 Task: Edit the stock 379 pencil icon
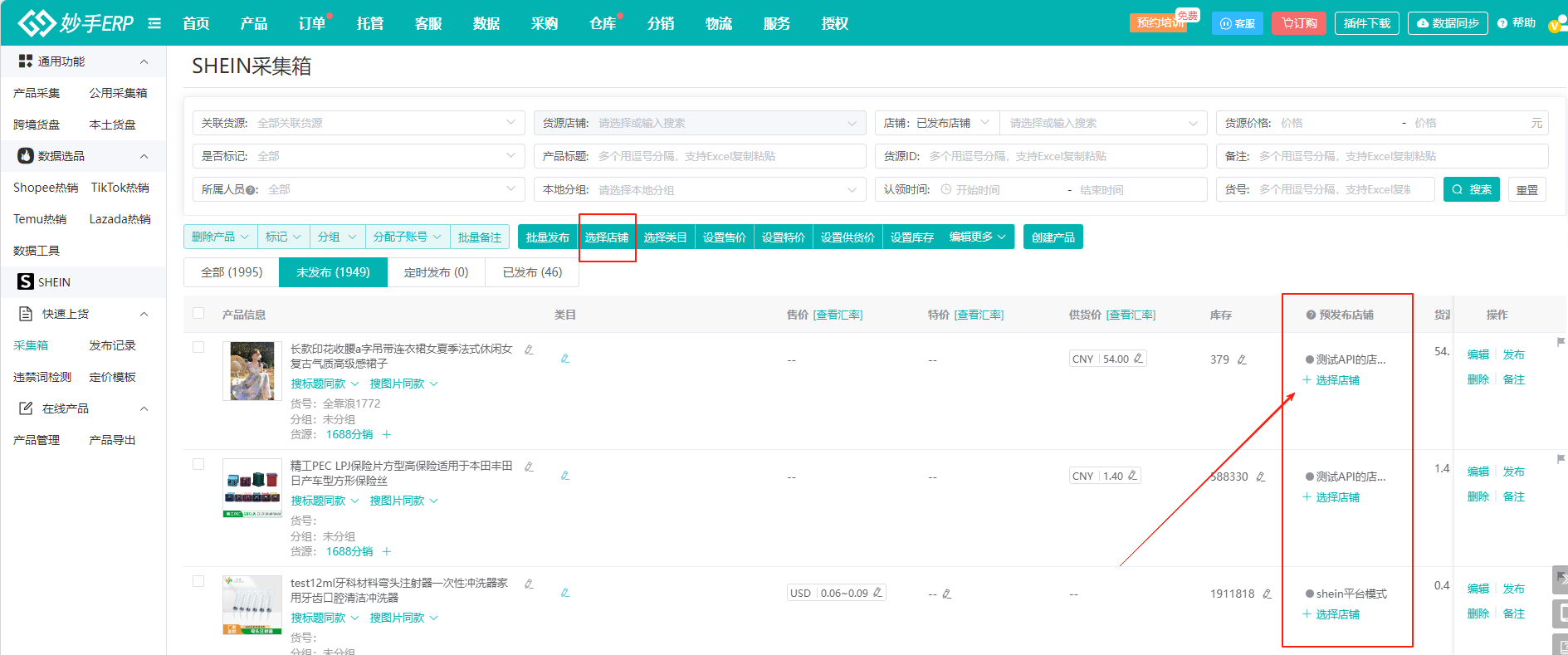click(1242, 359)
